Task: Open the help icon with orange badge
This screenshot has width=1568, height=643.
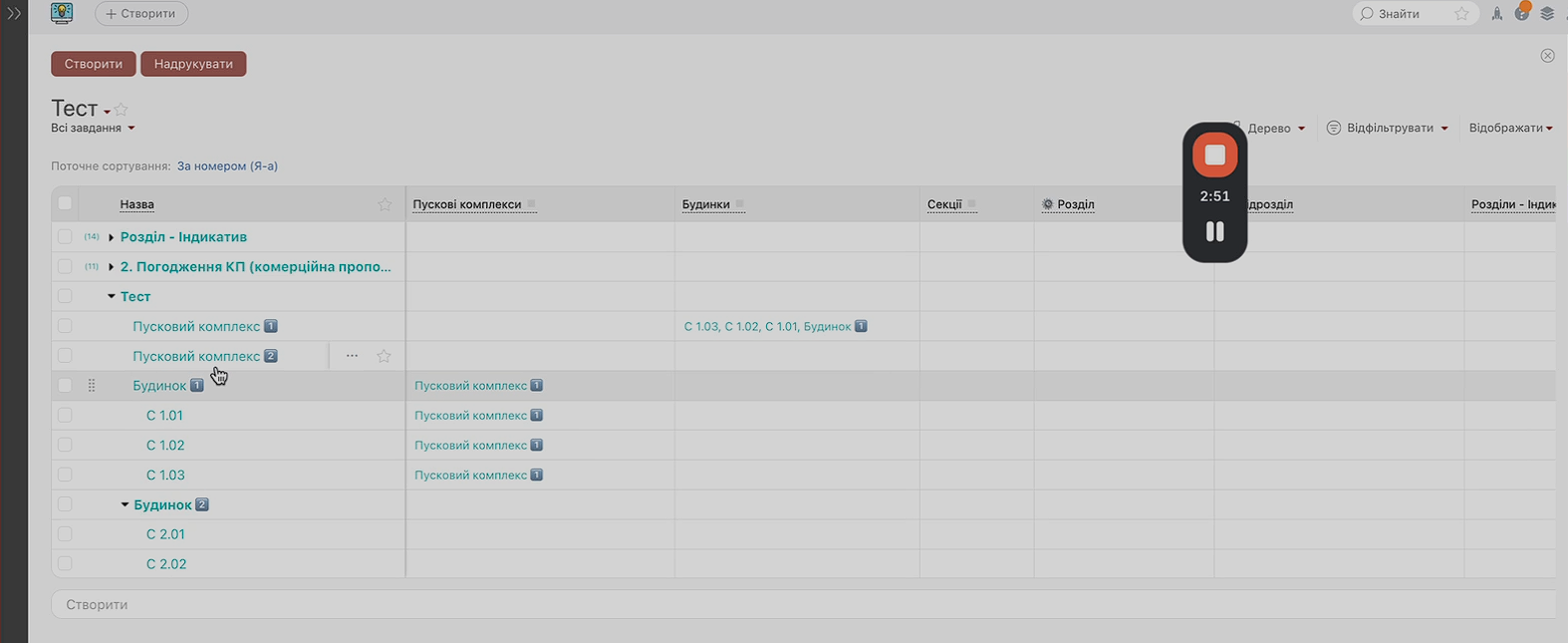Action: [1521, 14]
